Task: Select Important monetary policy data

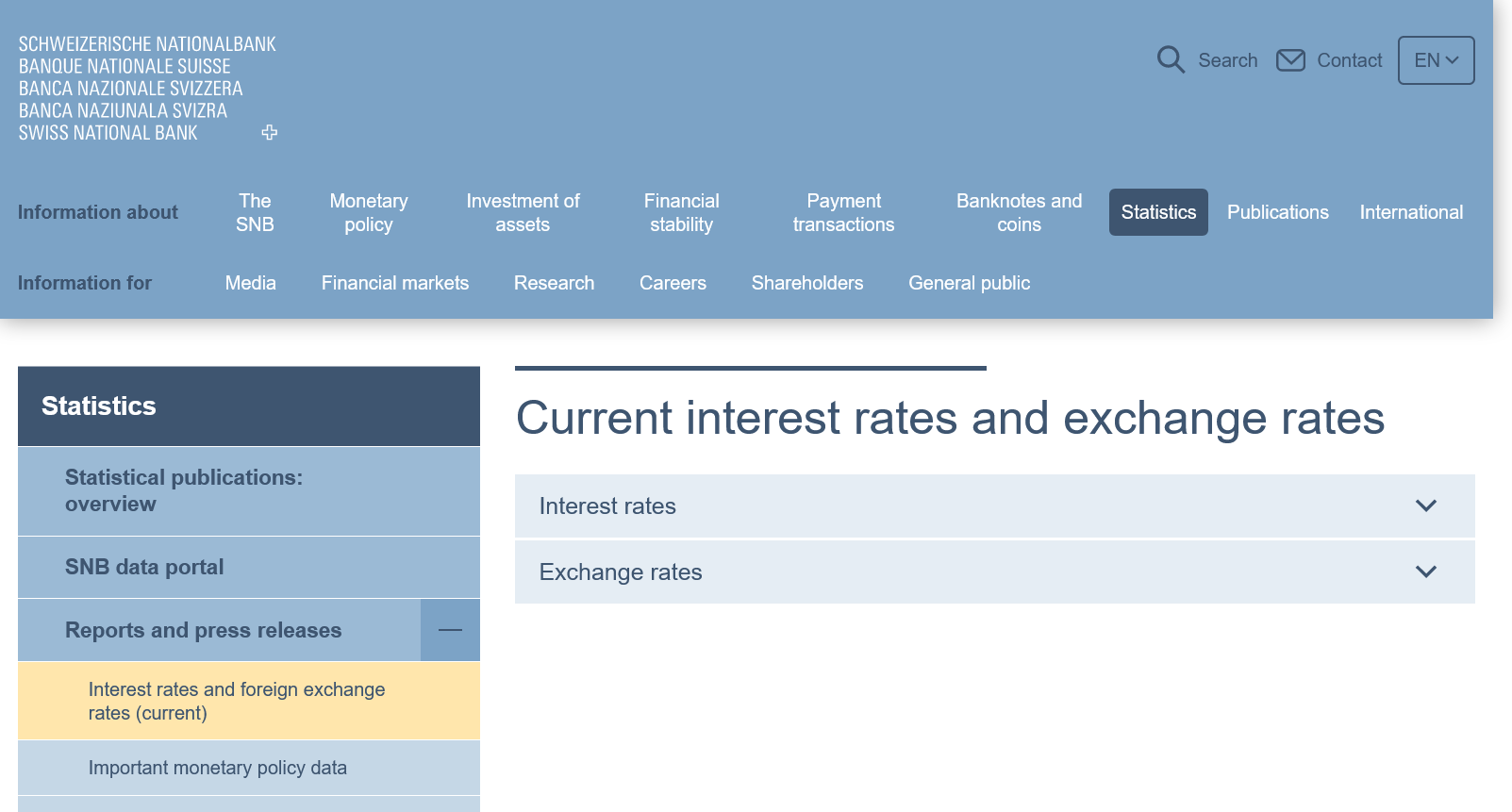Action: tap(218, 768)
